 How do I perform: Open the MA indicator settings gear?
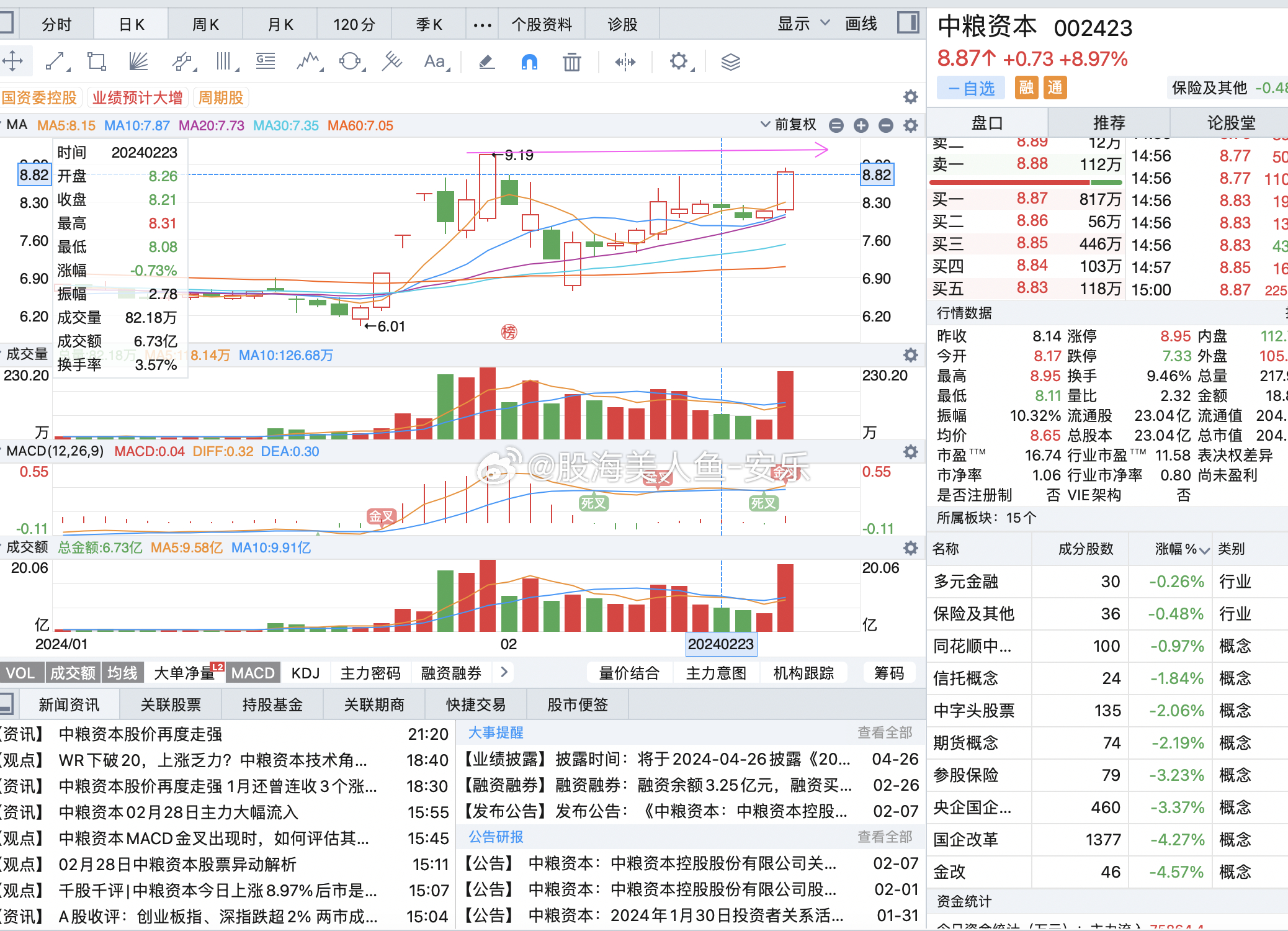(x=910, y=125)
